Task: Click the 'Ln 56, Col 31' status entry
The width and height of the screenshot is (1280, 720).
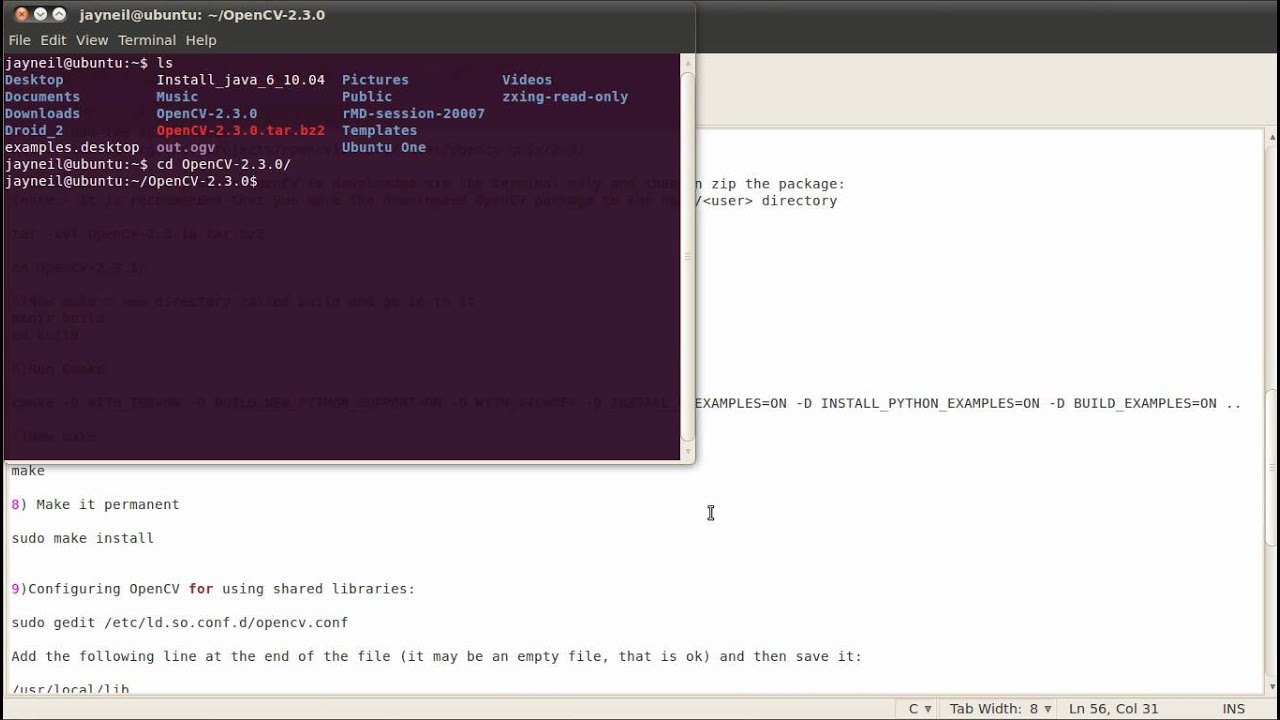Action: 1113,709
